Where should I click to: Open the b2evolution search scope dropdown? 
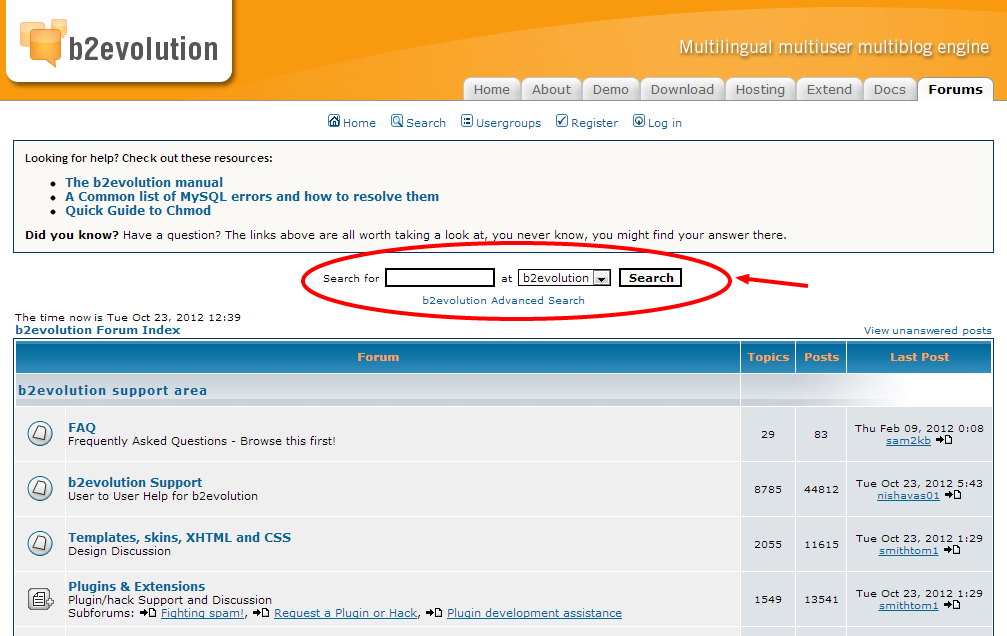[x=564, y=278]
